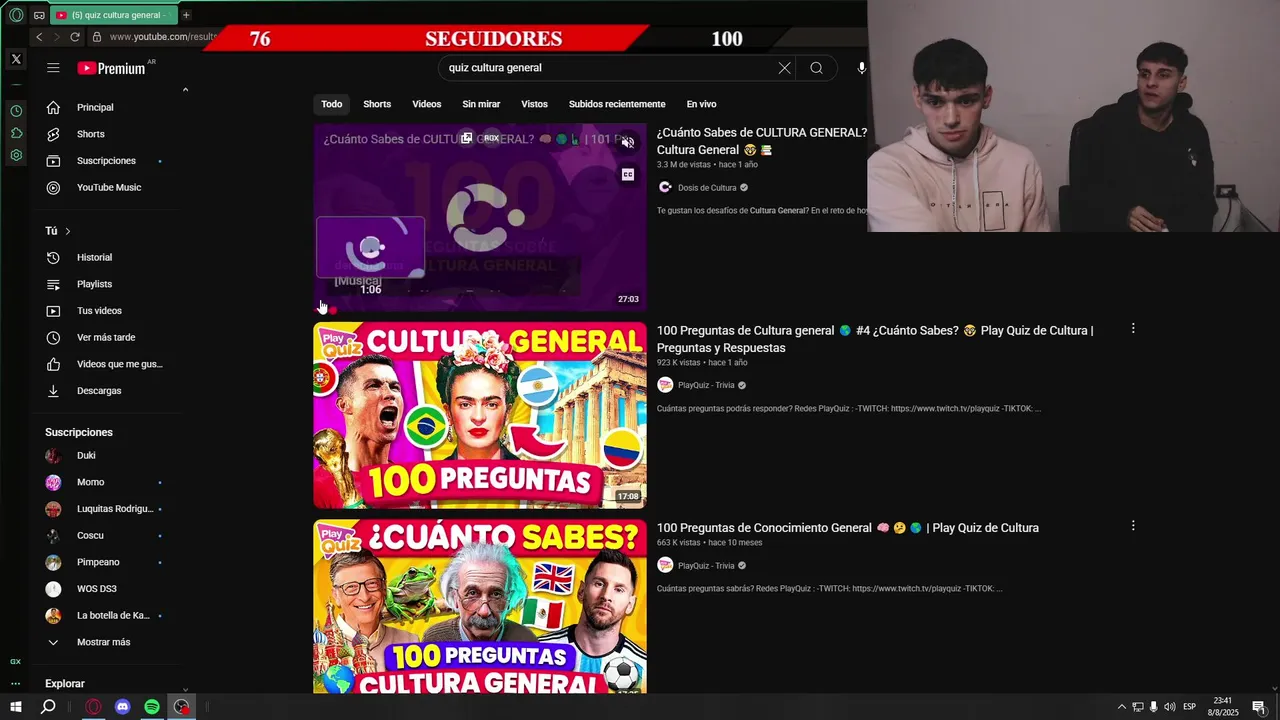Select the Shorts filter chip
Viewport: 1280px width, 720px height.
tap(377, 104)
